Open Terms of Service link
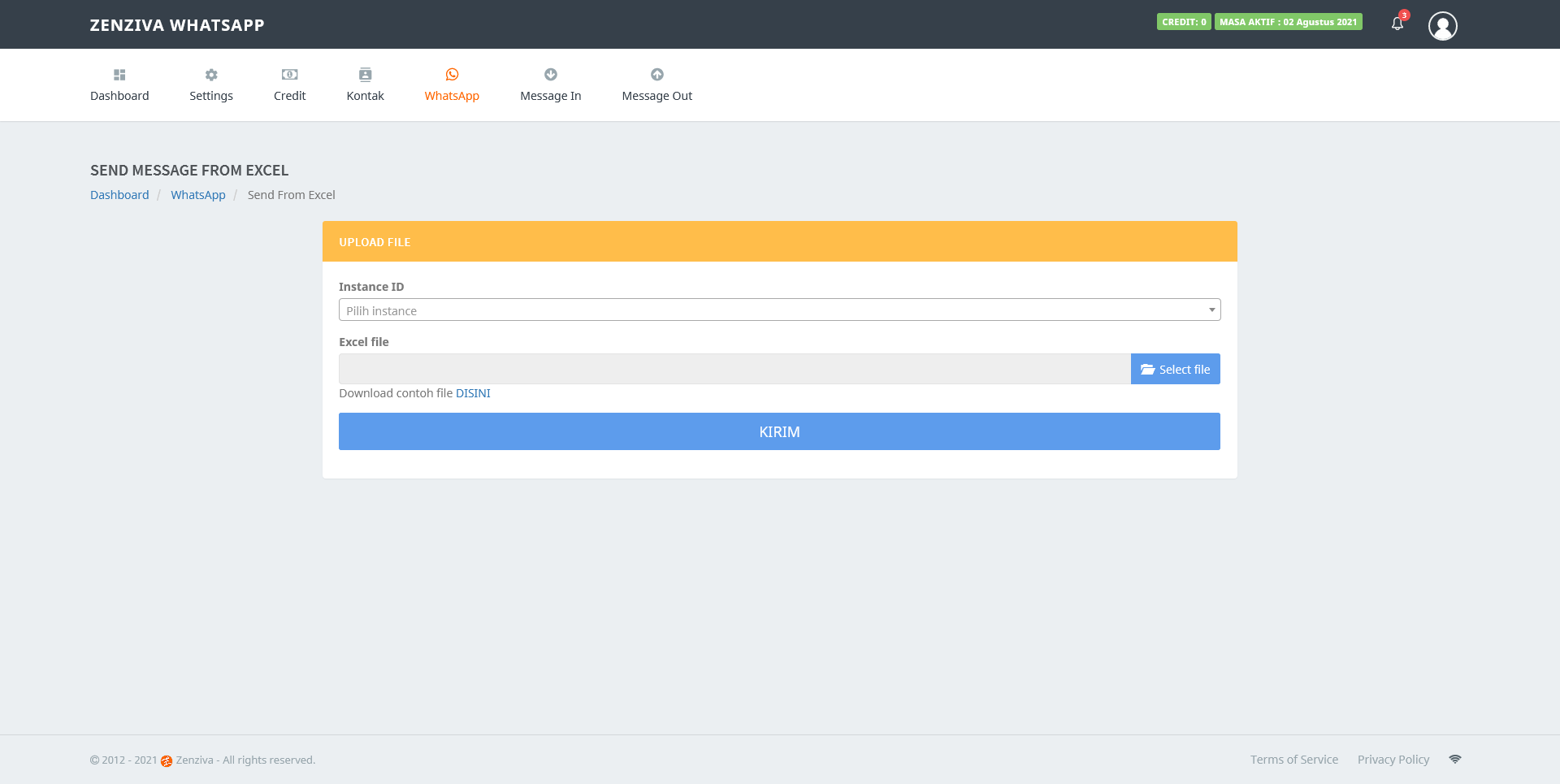Viewport: 1560px width, 784px height. point(1294,760)
